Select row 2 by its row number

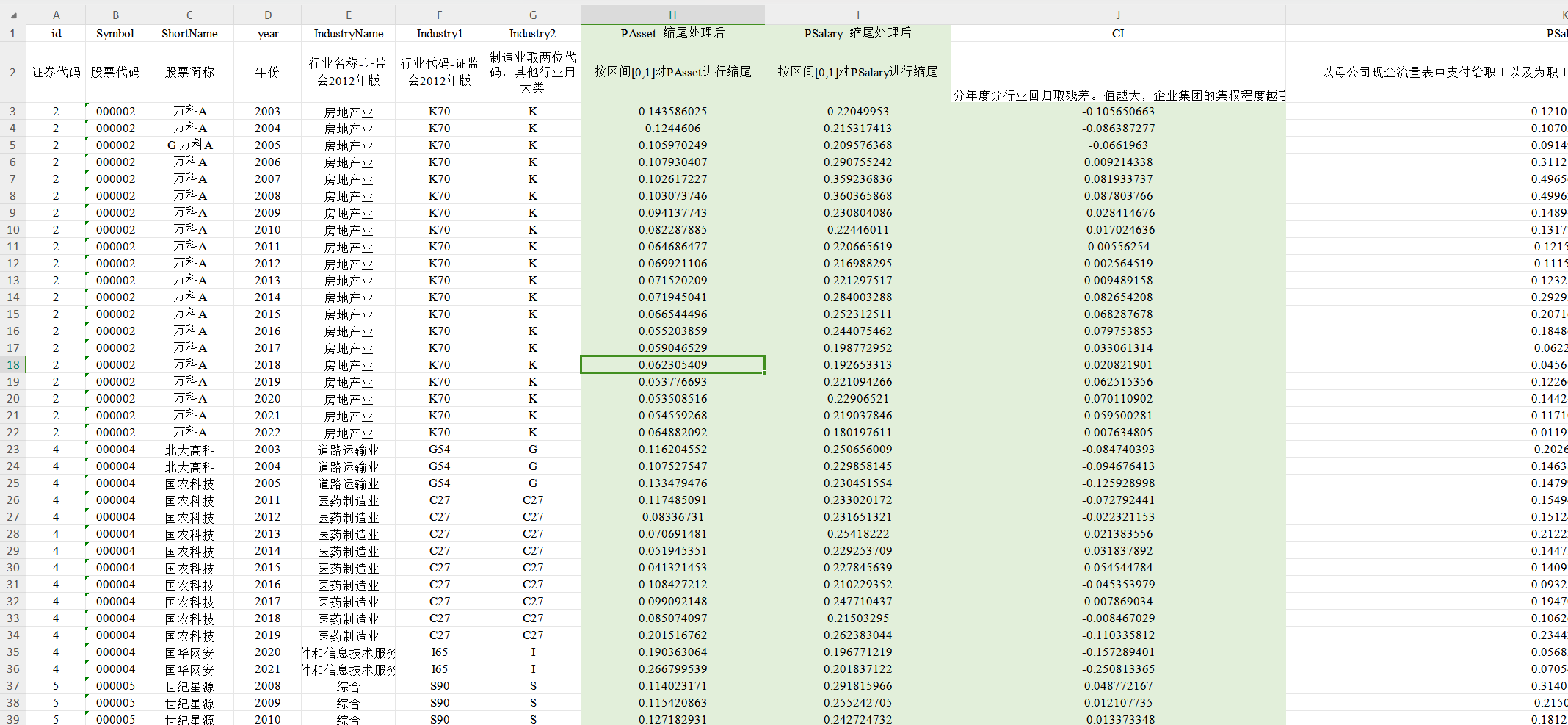point(13,72)
